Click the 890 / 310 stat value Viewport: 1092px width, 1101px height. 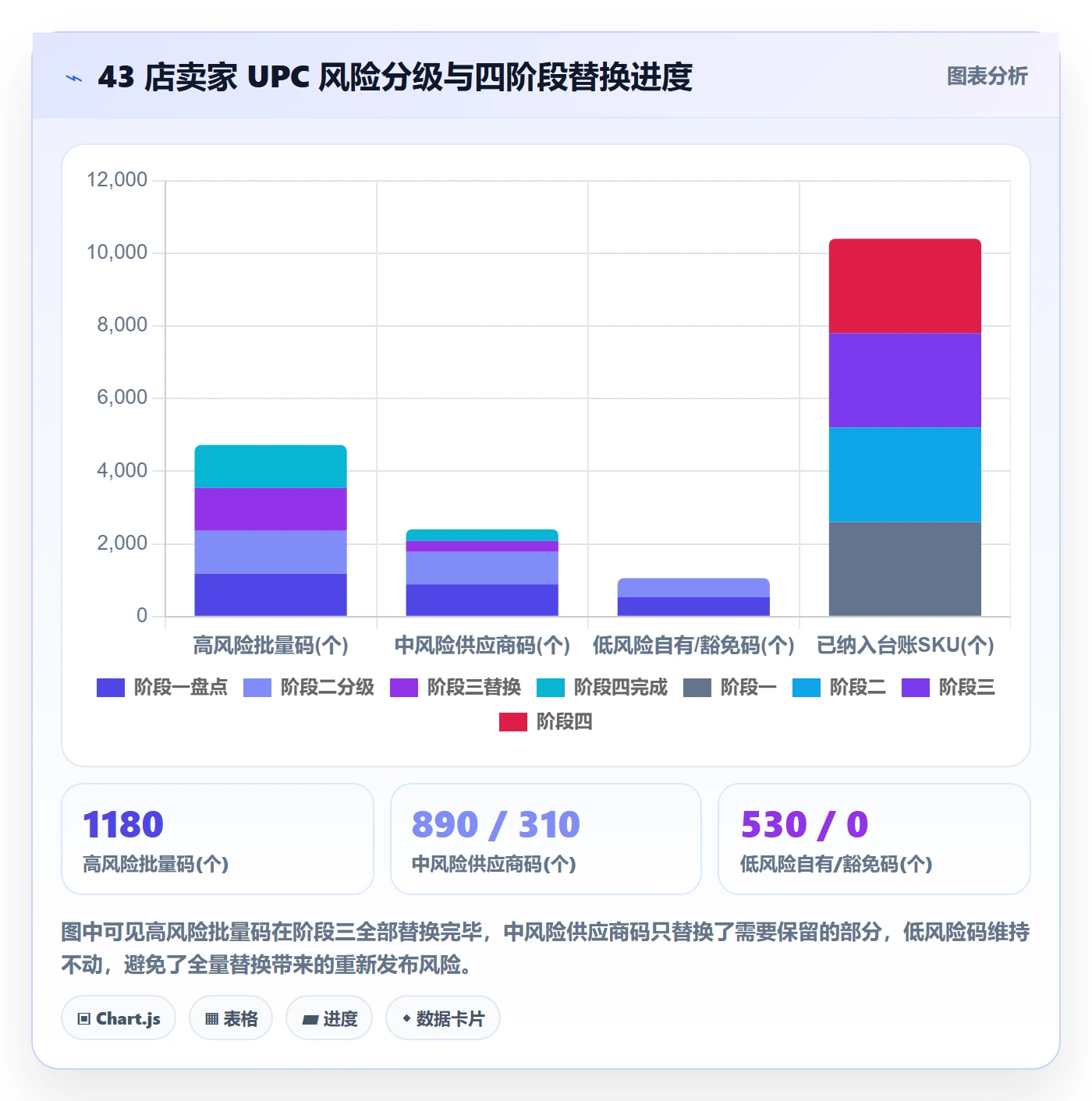pyautogui.click(x=496, y=824)
